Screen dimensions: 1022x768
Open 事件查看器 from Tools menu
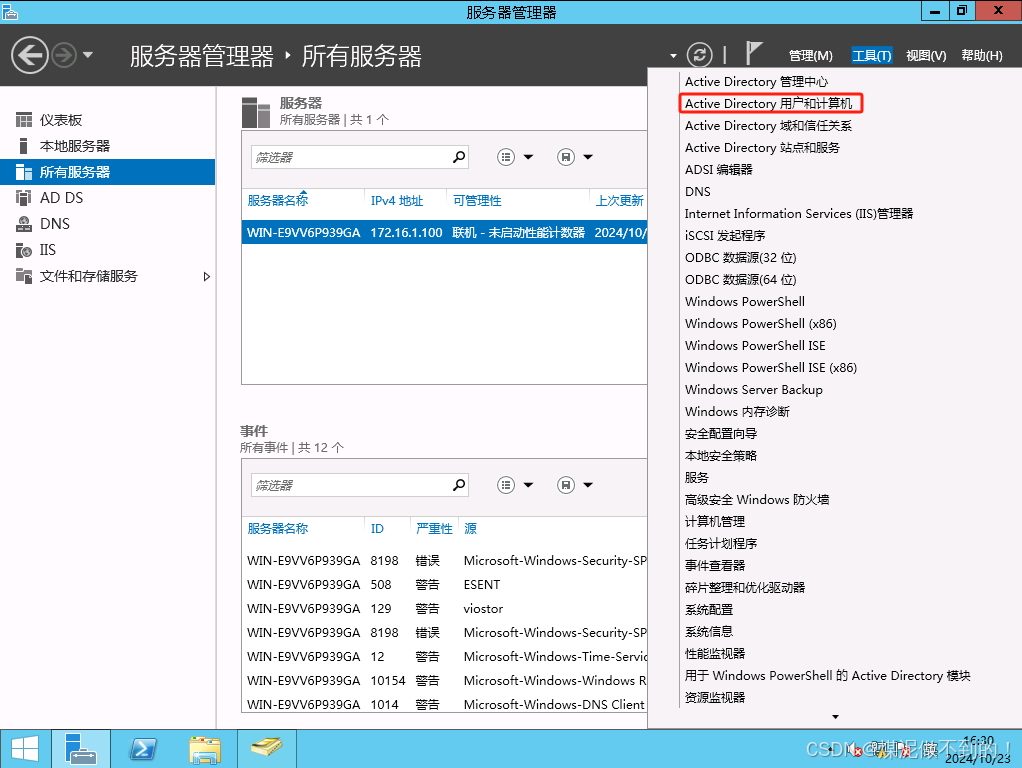714,566
